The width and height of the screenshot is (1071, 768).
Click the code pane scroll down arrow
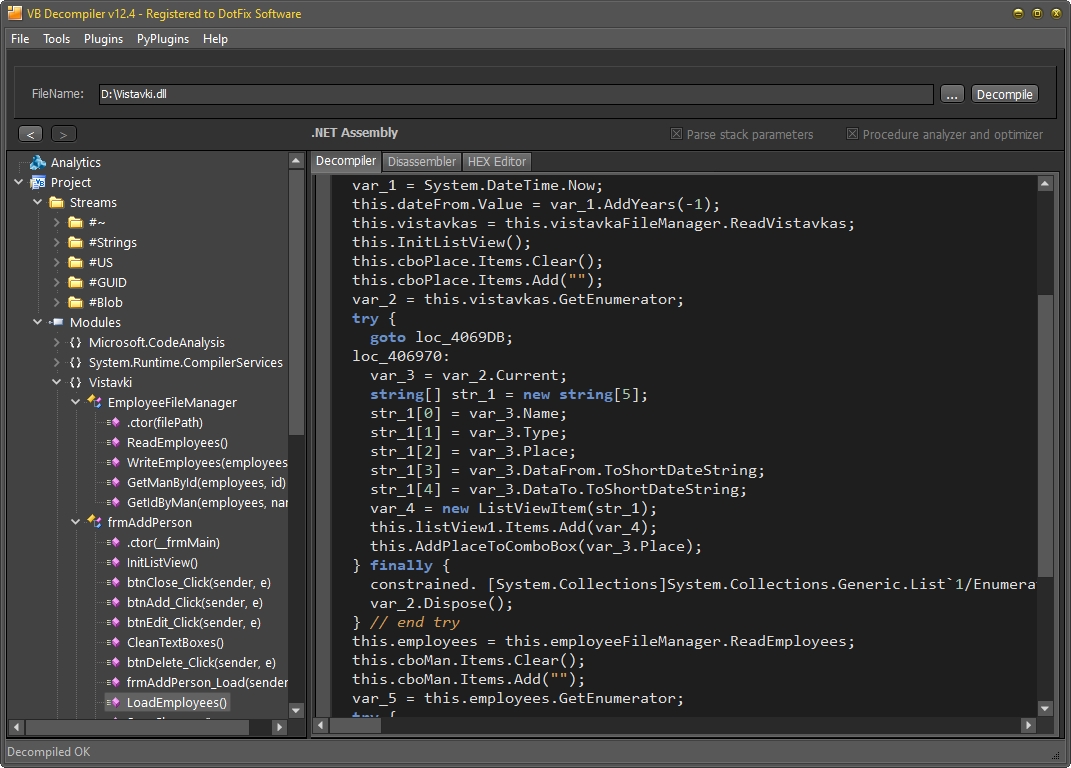[x=1044, y=709]
